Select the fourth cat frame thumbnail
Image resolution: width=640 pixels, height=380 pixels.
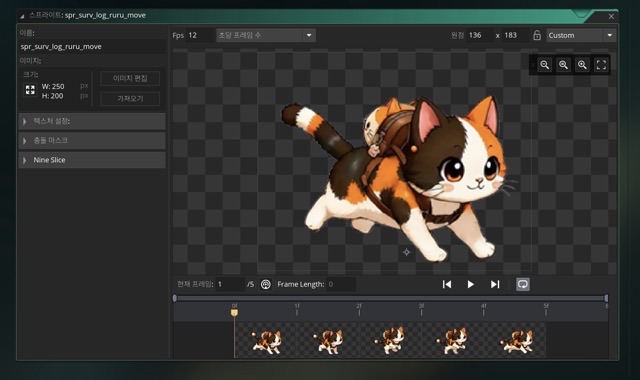click(x=453, y=340)
